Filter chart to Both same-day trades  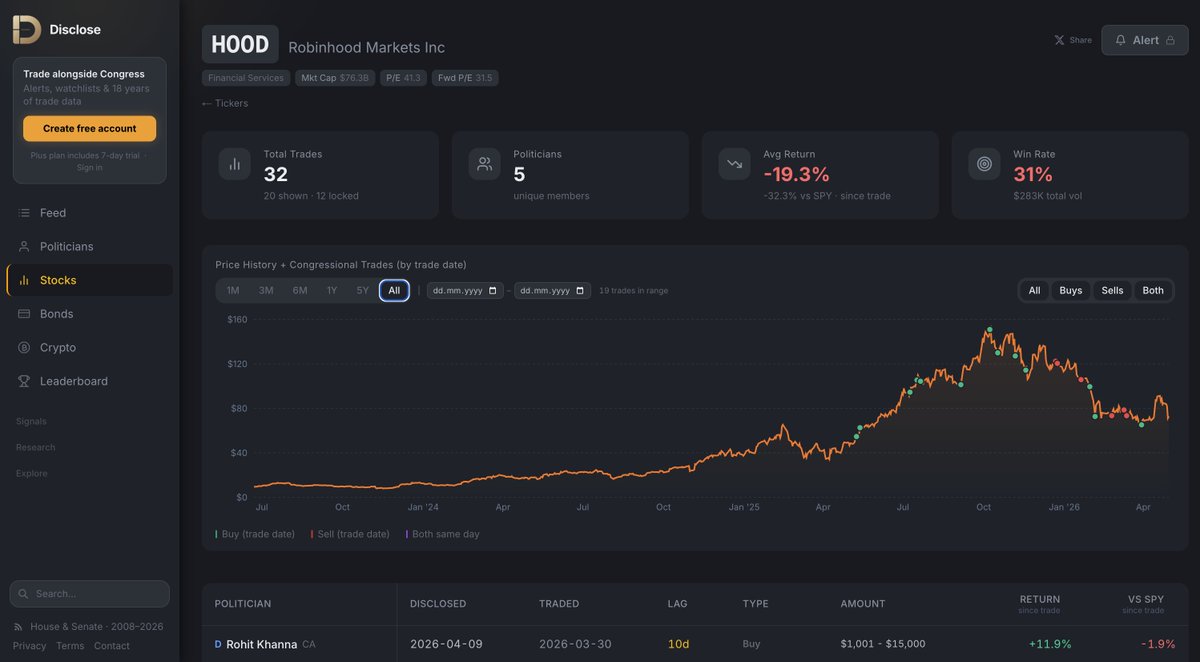point(1153,291)
